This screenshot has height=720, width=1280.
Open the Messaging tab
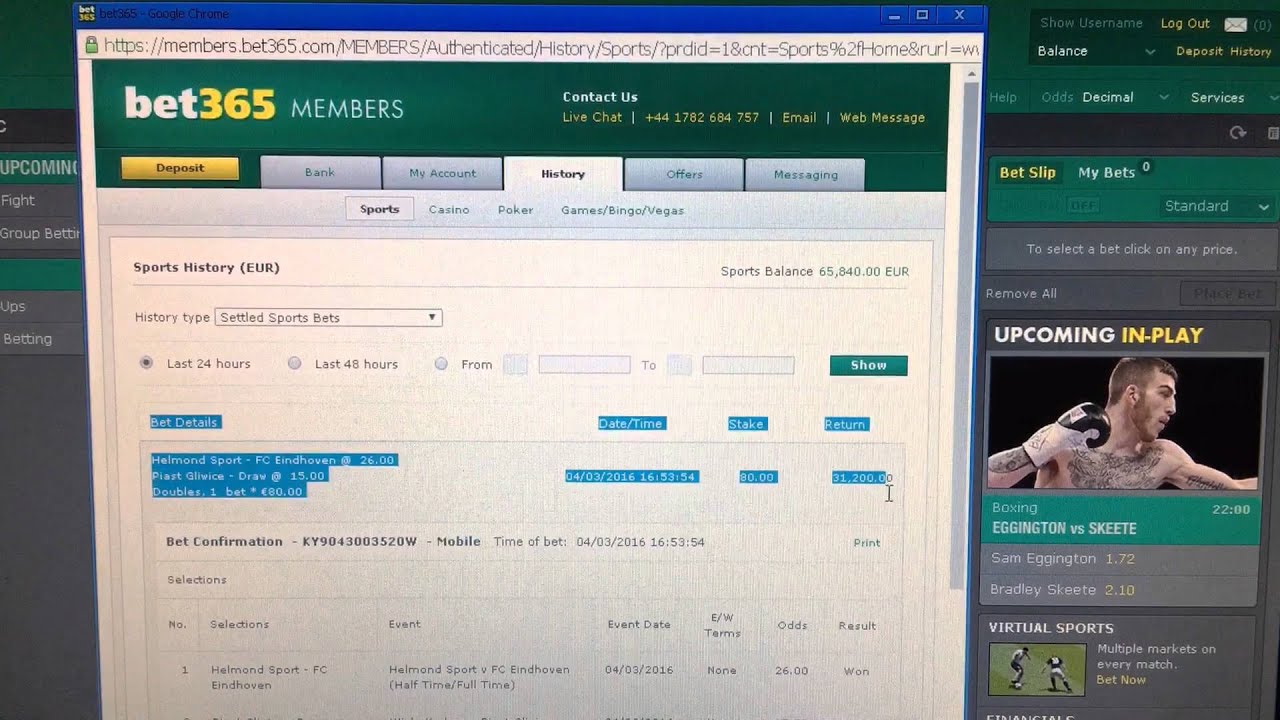coord(805,175)
